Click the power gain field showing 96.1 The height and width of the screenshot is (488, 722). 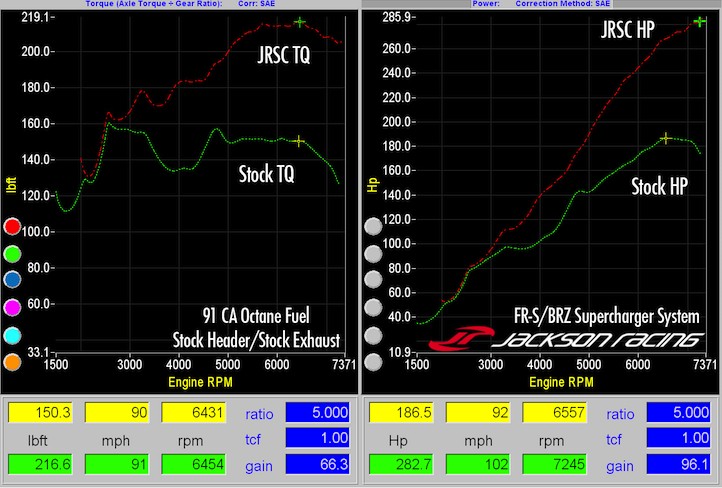[679, 464]
